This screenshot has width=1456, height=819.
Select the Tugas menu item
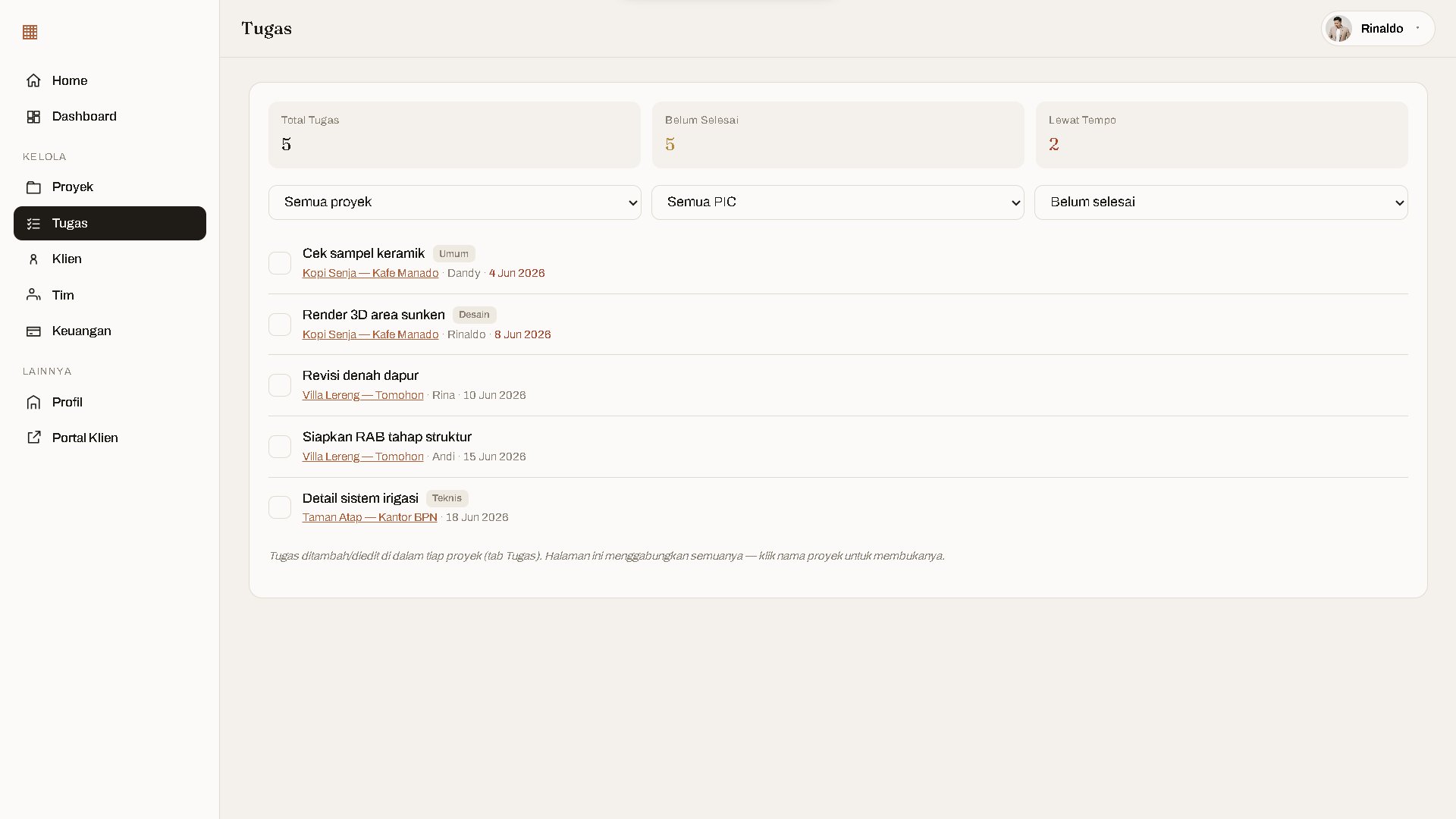(110, 224)
